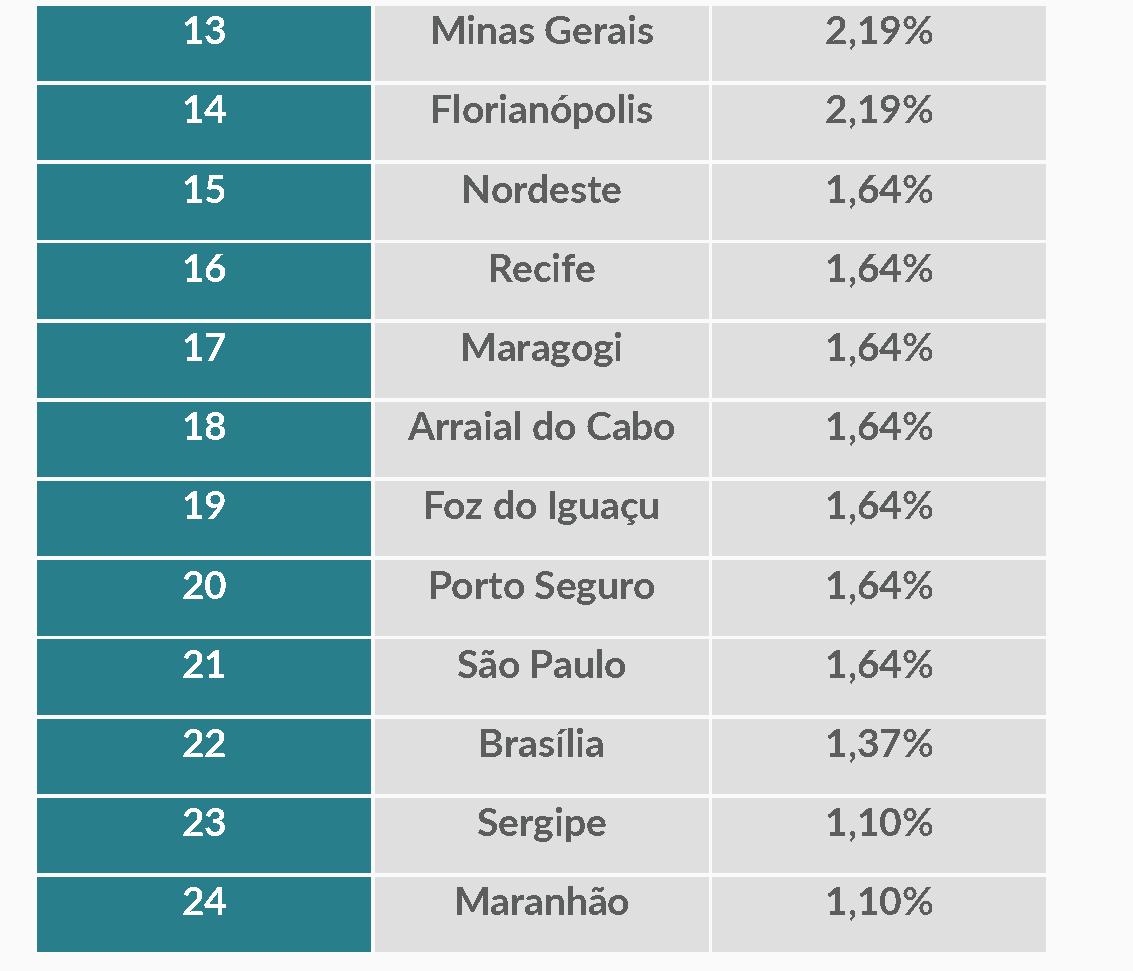Select the rank 20 teal cell
1133x971 pixels.
[x=204, y=598]
